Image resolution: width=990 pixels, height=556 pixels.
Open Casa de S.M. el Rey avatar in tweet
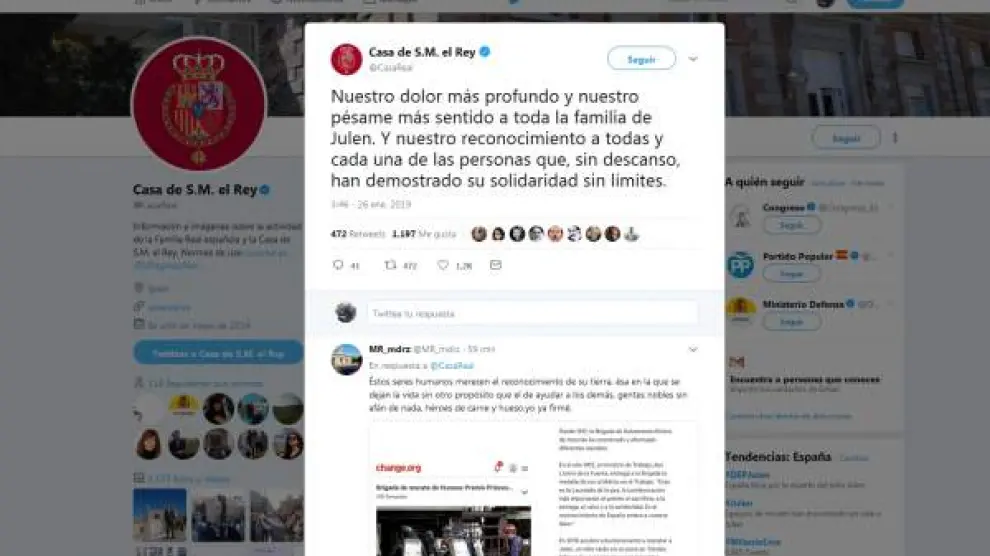point(346,59)
